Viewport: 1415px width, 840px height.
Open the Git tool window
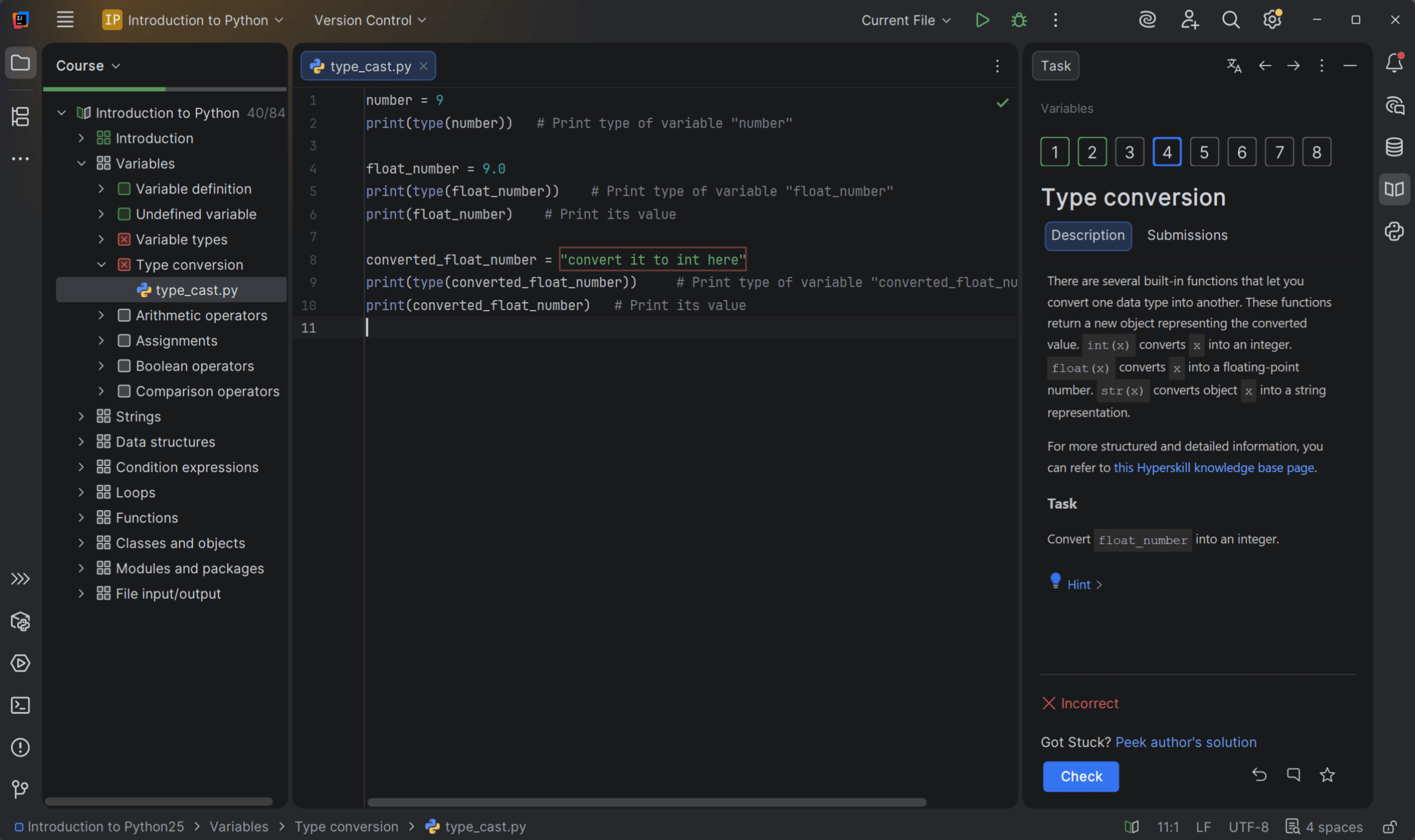tap(20, 789)
